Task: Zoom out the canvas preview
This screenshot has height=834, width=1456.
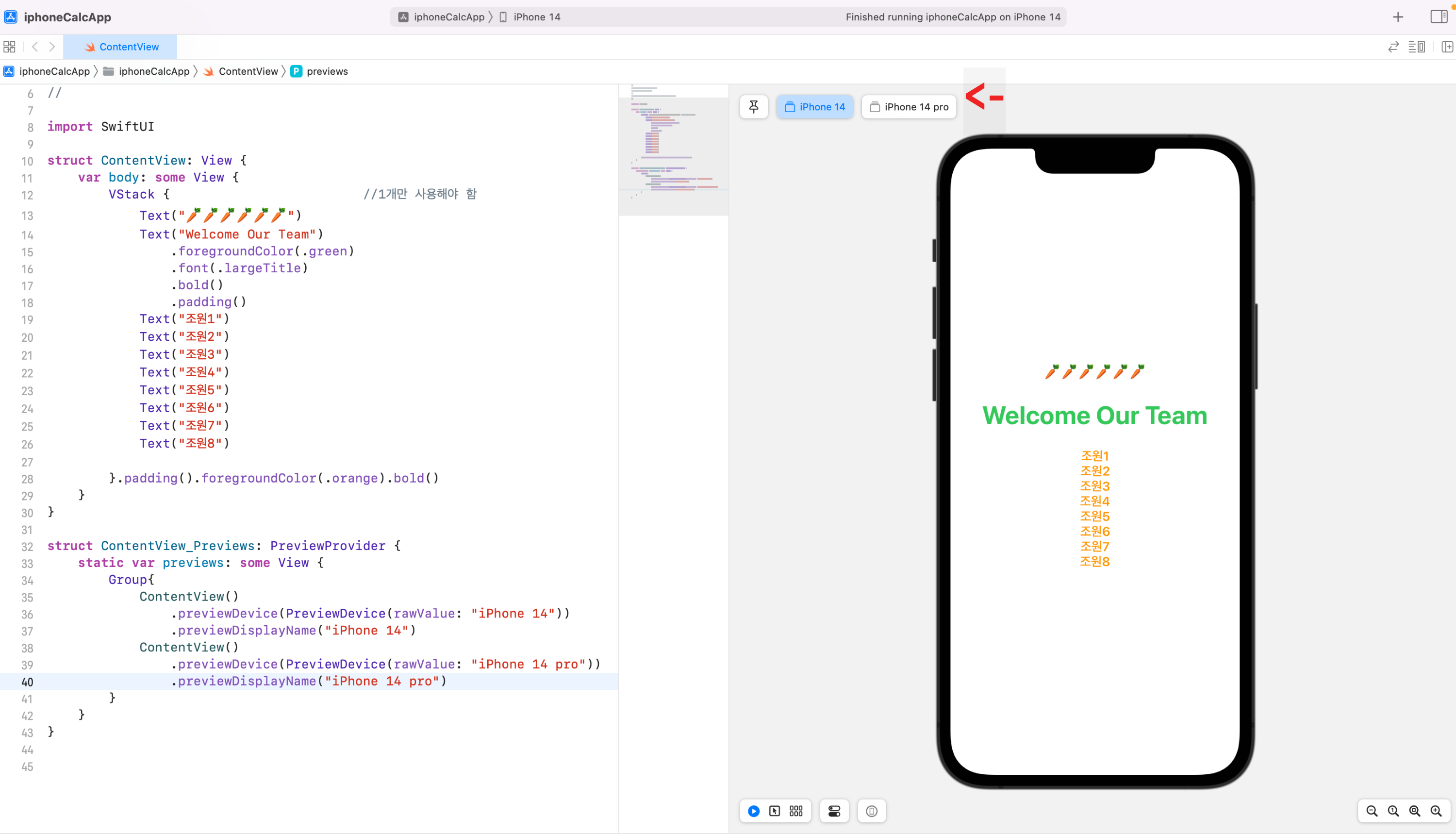Action: click(1372, 811)
